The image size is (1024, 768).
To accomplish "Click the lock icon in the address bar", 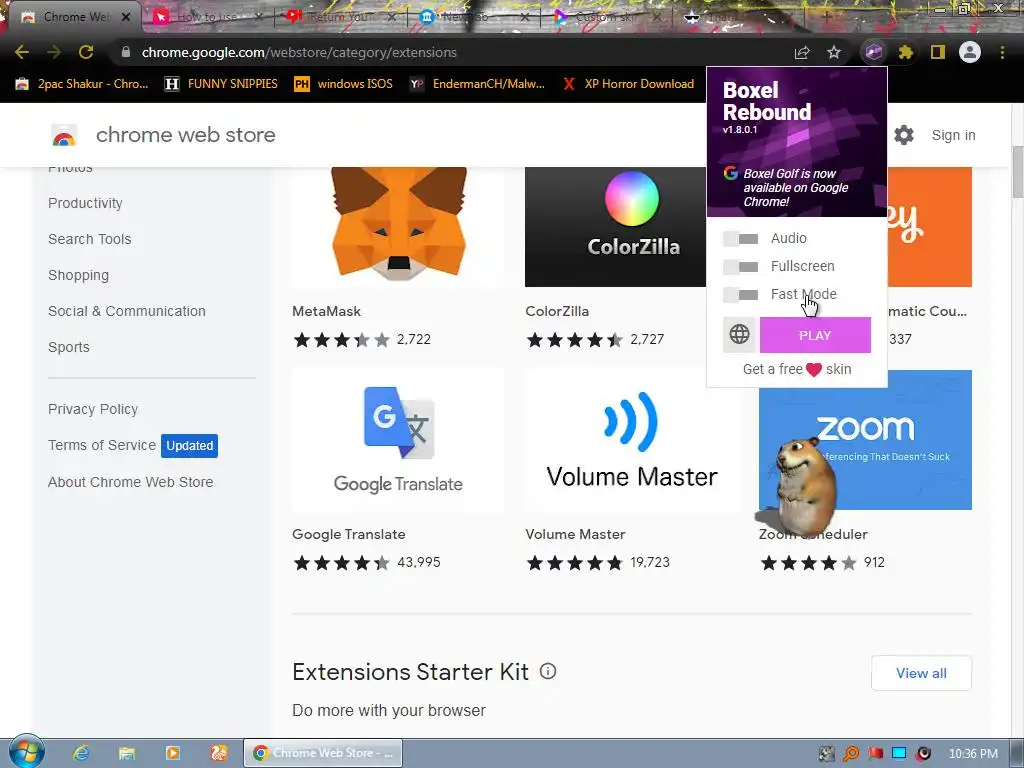I will (x=126, y=52).
